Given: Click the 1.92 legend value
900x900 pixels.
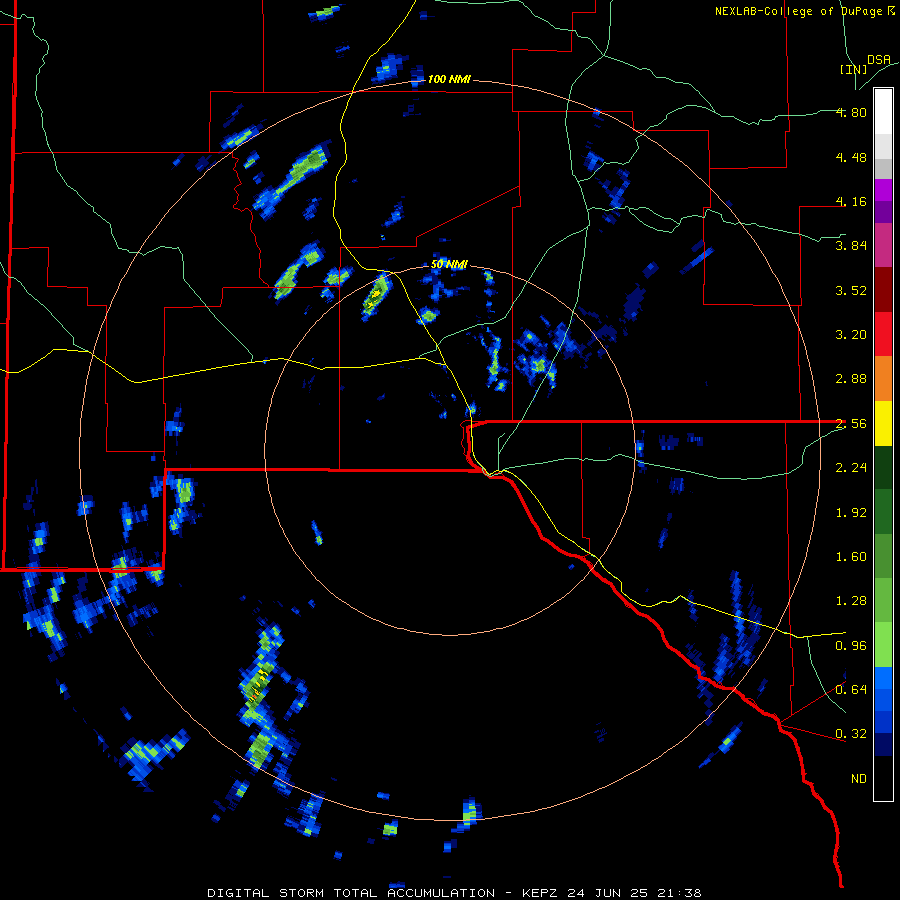Looking at the screenshot, I should (851, 513).
